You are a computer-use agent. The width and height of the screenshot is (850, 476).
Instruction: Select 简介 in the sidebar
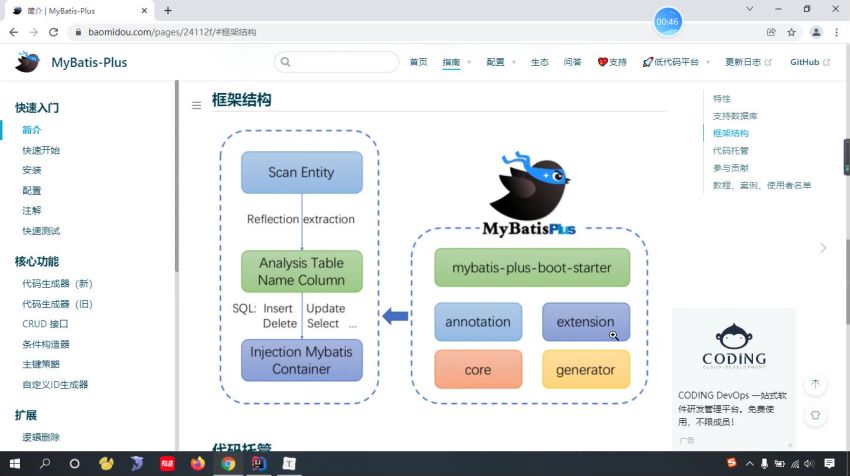click(x=31, y=130)
